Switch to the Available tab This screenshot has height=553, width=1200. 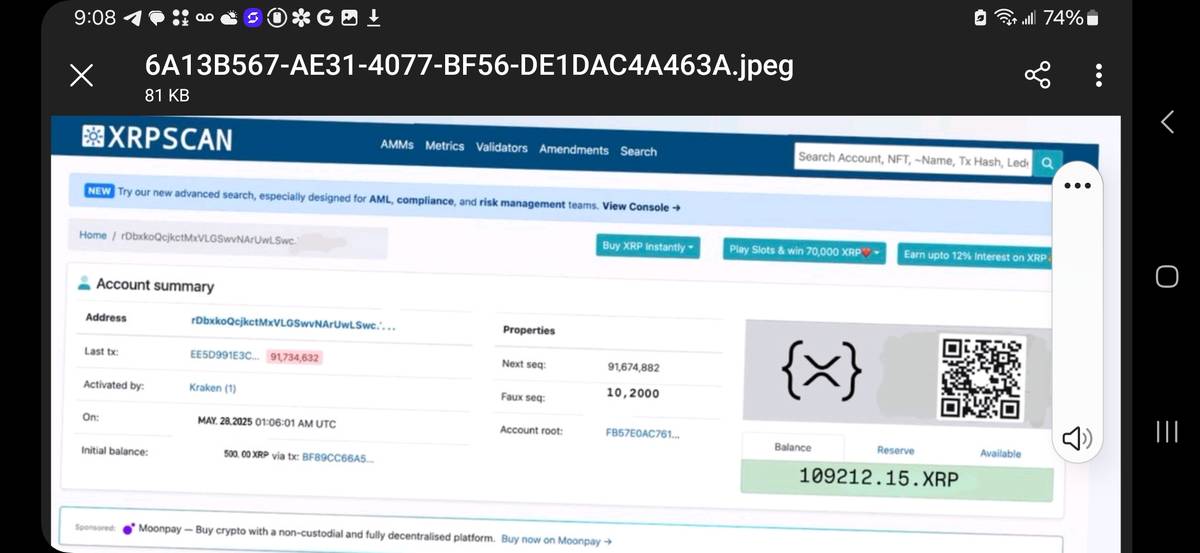[x=999, y=454]
